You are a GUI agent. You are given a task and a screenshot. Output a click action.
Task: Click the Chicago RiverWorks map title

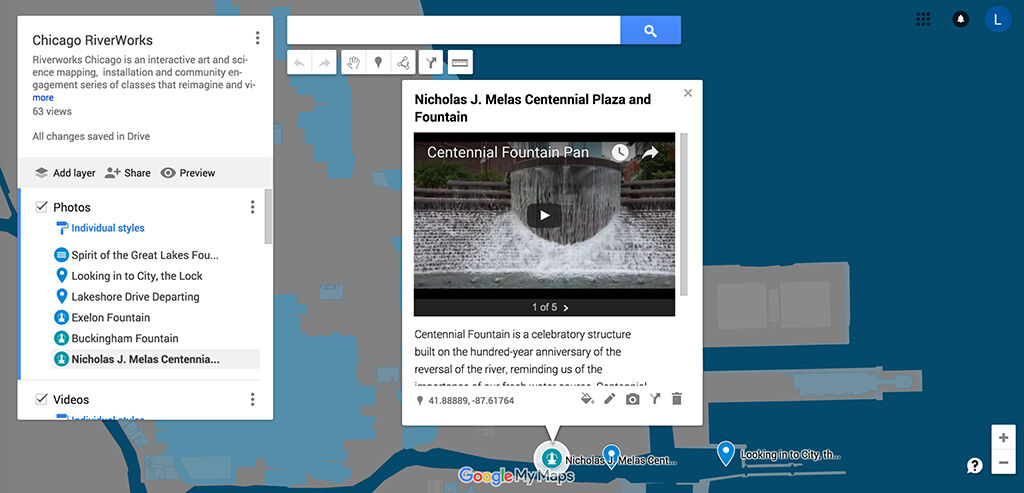tap(93, 40)
